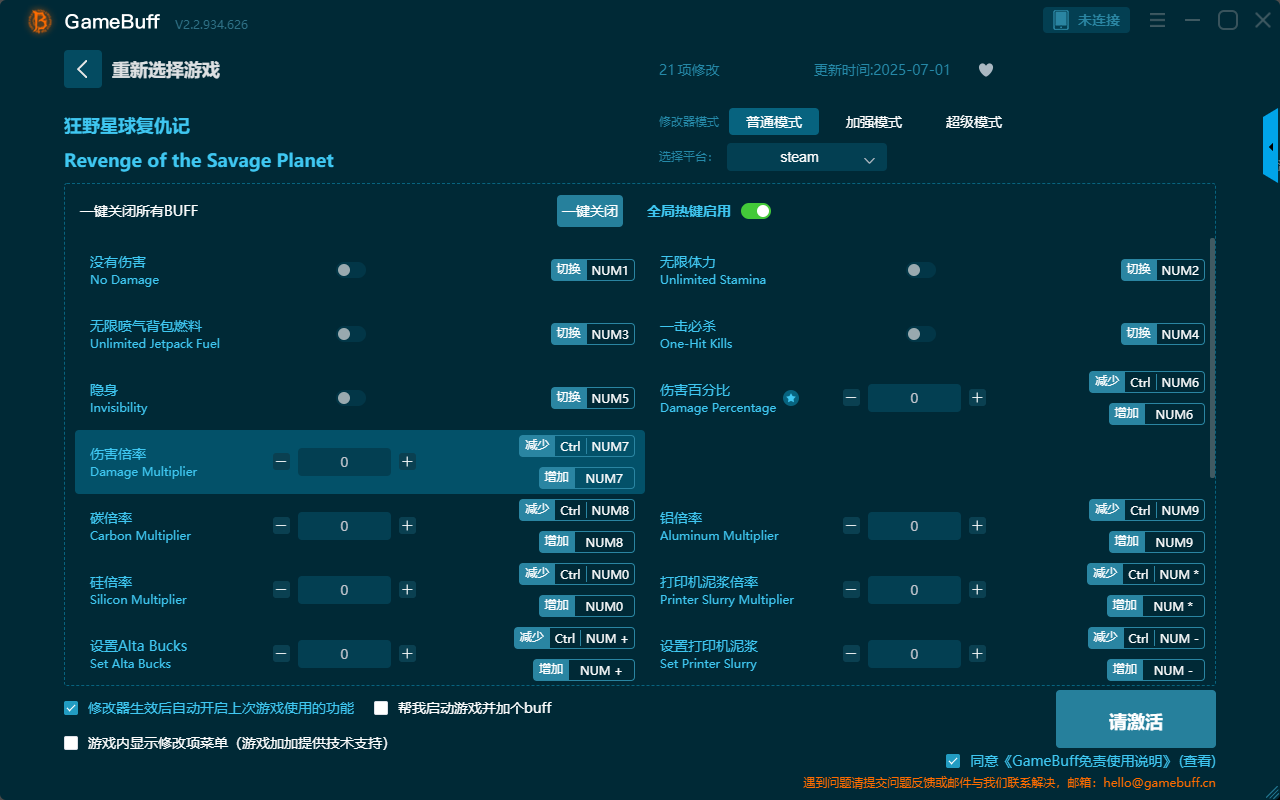The width and height of the screenshot is (1280, 800).
Task: Check the launch game with buff checkbox
Action: [x=381, y=708]
